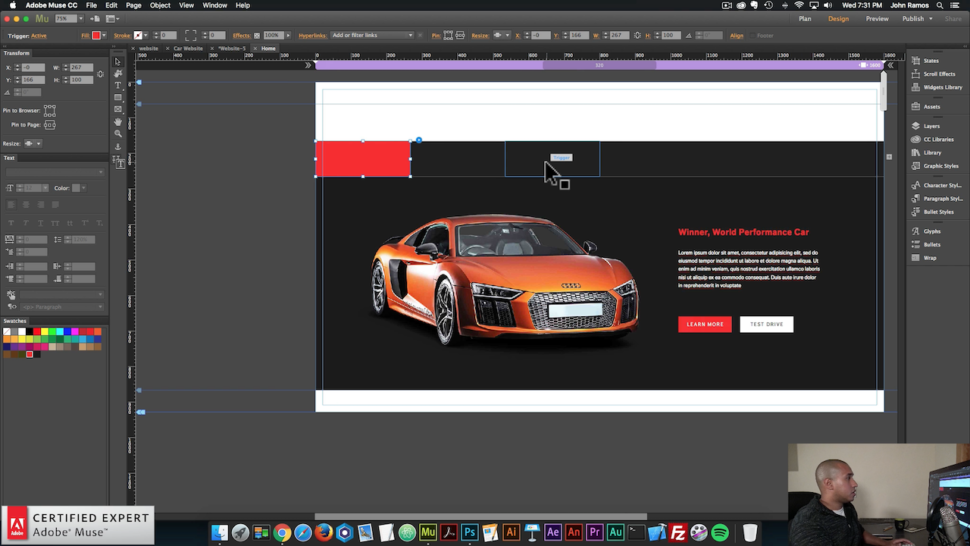Select the Rectangle tool in tools strip
The width and height of the screenshot is (970, 546).
[118, 97]
